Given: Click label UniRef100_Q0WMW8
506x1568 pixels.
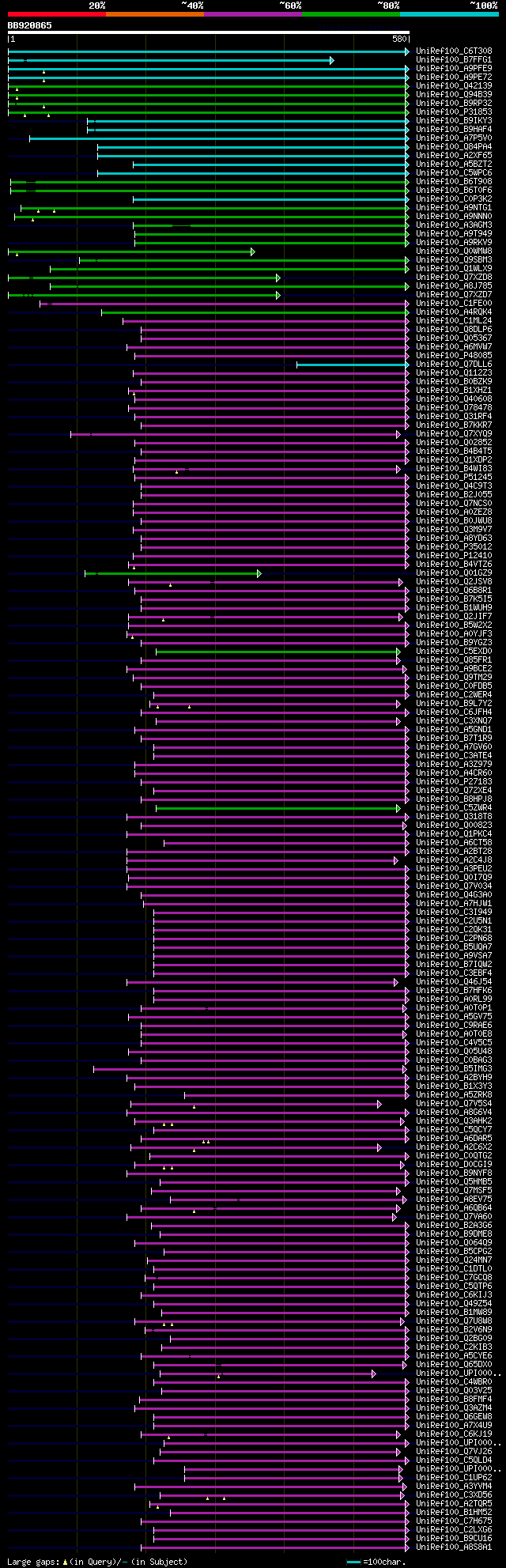Looking at the screenshot, I should (x=454, y=251).
